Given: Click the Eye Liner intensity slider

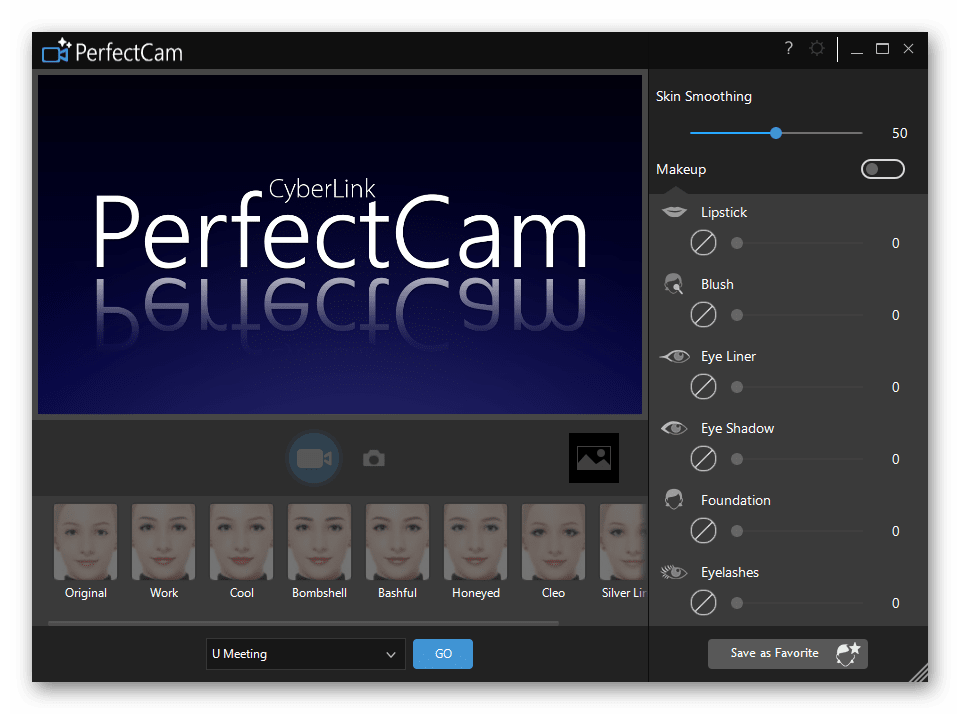Looking at the screenshot, I should tap(797, 387).
